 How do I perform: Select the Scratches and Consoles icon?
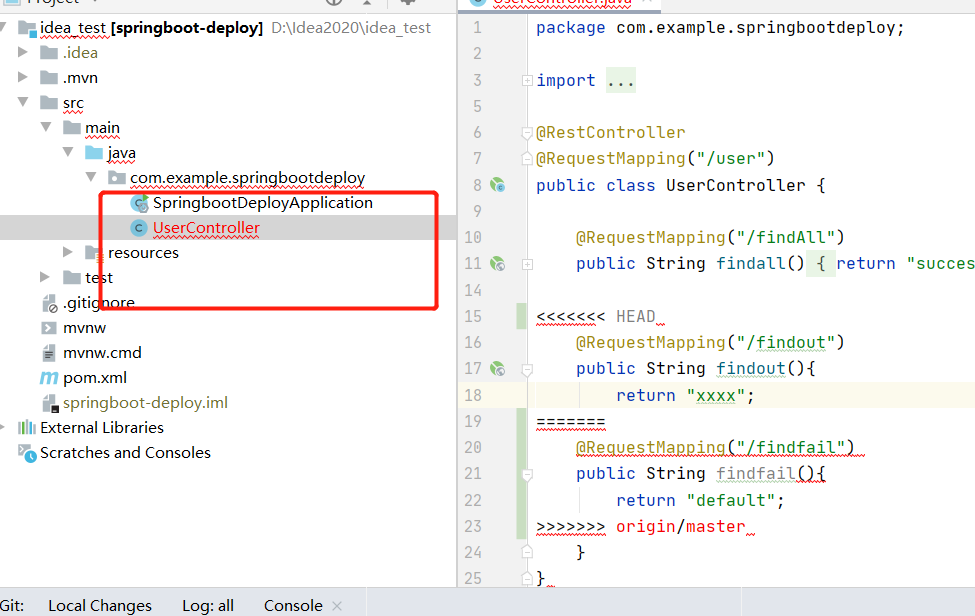(x=27, y=453)
